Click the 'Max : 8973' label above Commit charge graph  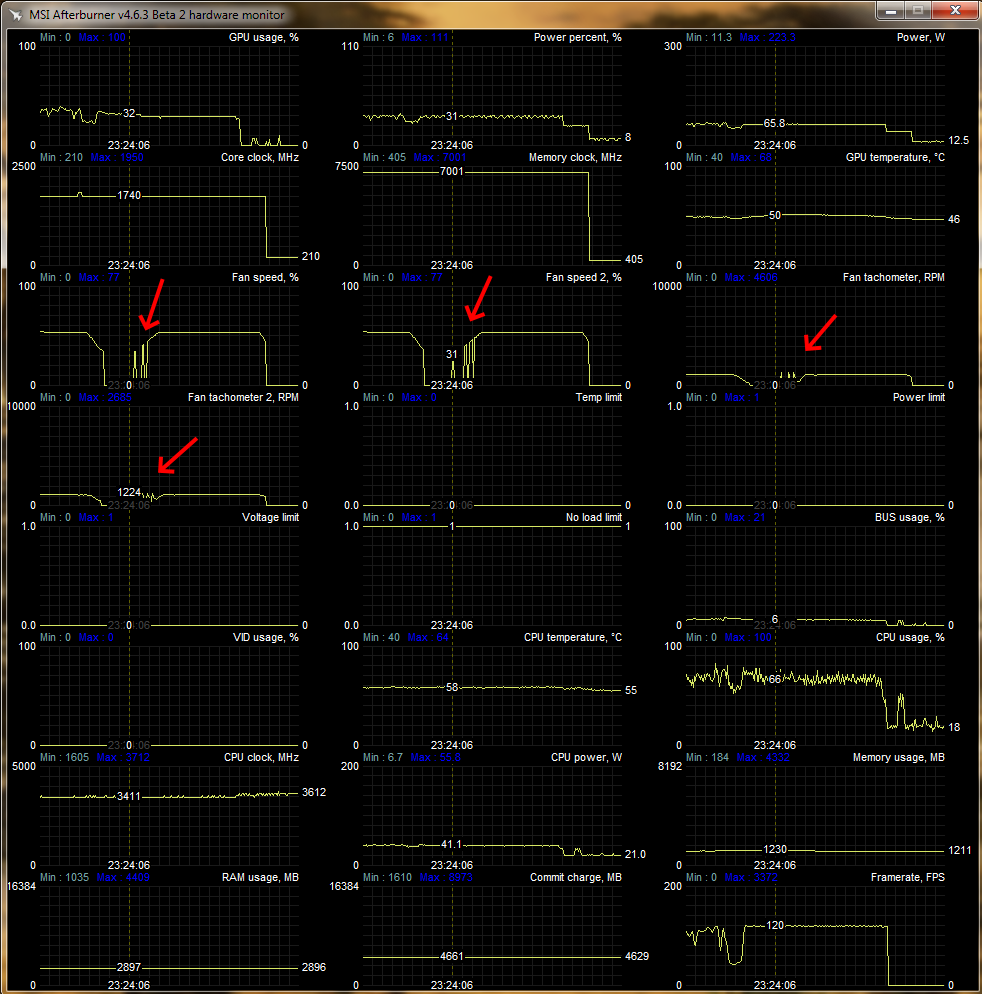tap(446, 877)
